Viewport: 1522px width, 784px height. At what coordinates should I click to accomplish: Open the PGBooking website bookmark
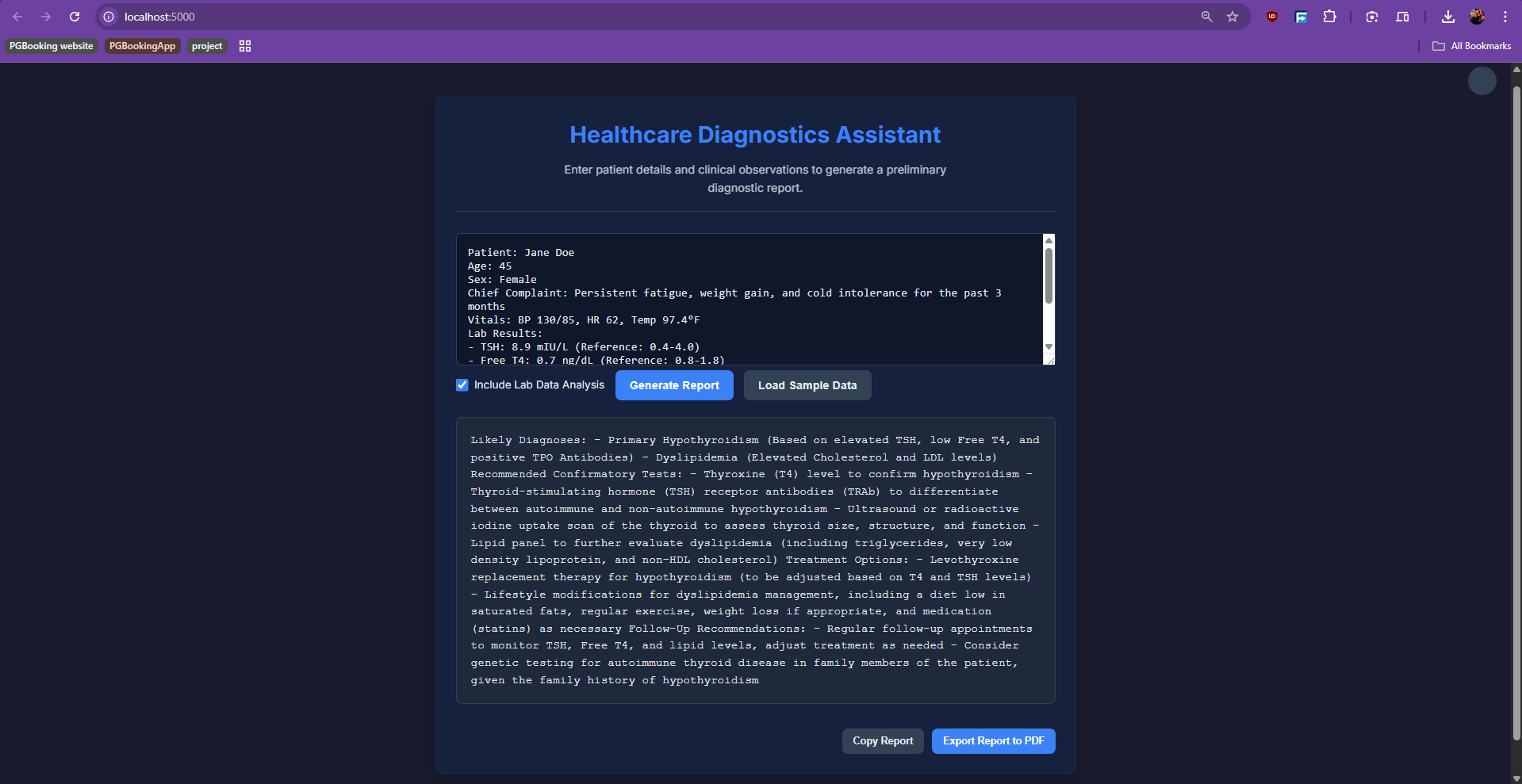pos(52,46)
